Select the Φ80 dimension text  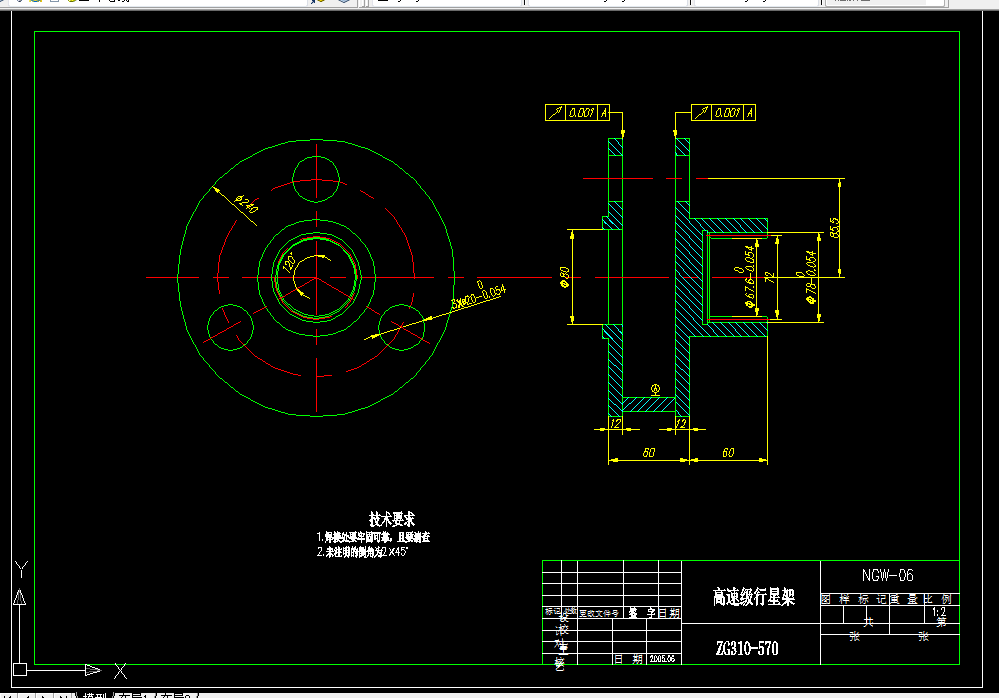tap(564, 277)
